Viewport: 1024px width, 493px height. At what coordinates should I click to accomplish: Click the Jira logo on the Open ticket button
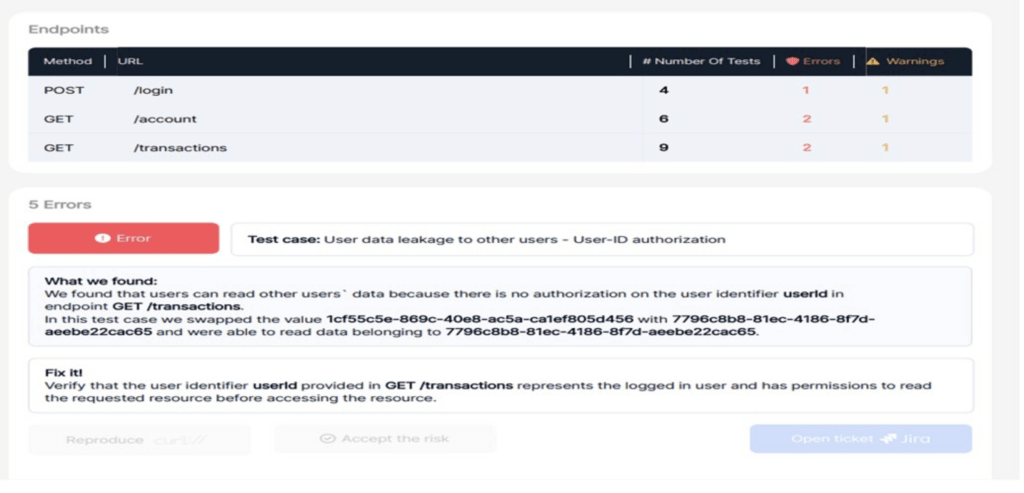coord(887,439)
